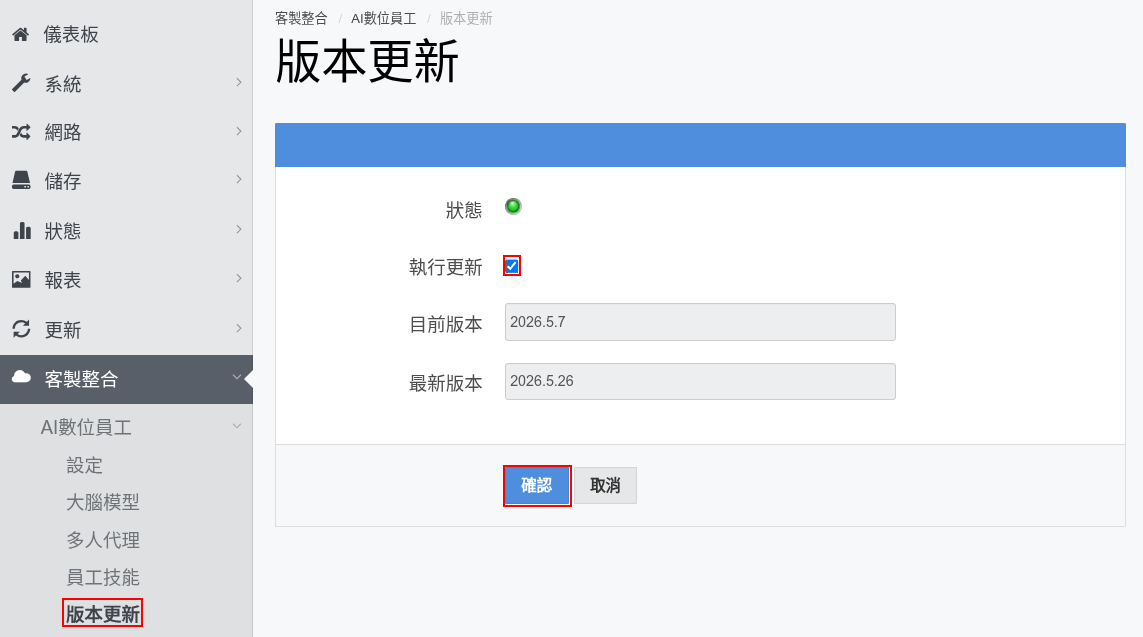This screenshot has height=637, width=1143.
Task: Open the 多人代理 submenu item
Action: tap(103, 540)
